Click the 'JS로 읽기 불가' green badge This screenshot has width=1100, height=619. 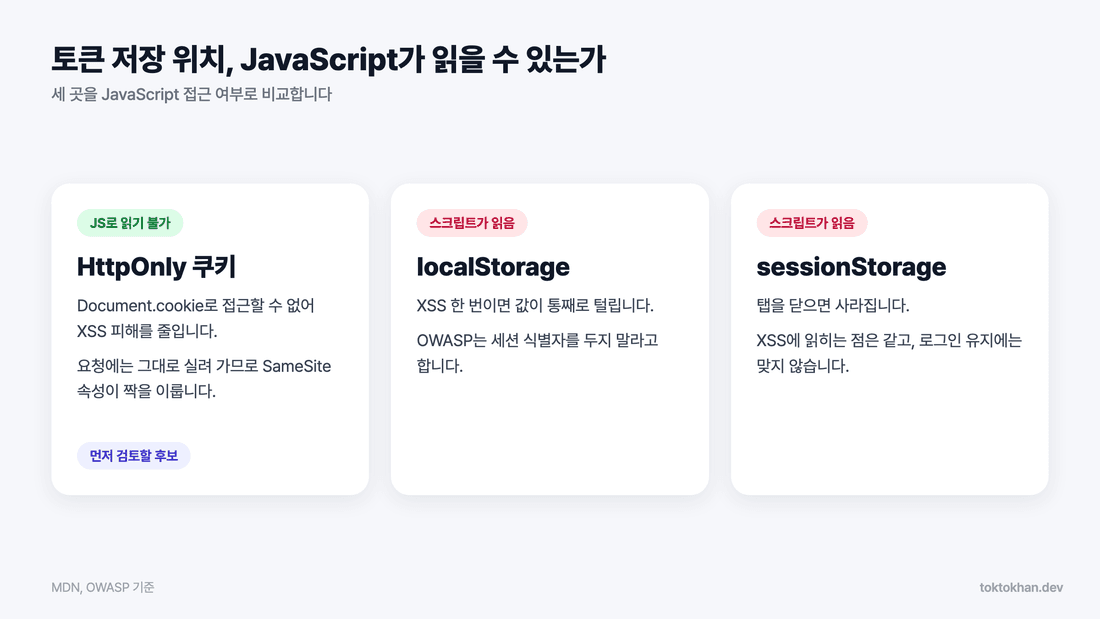tap(130, 223)
